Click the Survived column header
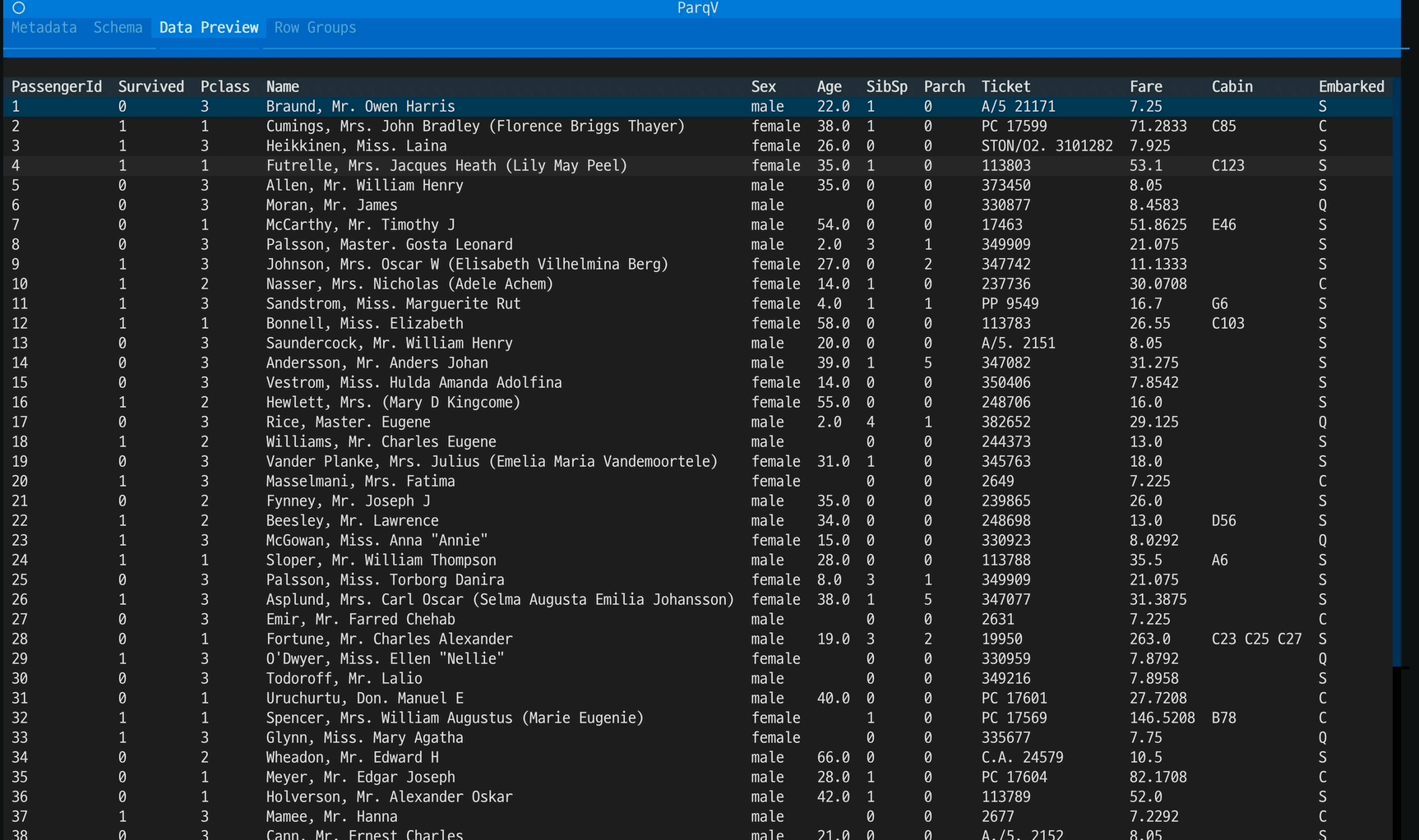This screenshot has height=840, width=1419. point(151,85)
